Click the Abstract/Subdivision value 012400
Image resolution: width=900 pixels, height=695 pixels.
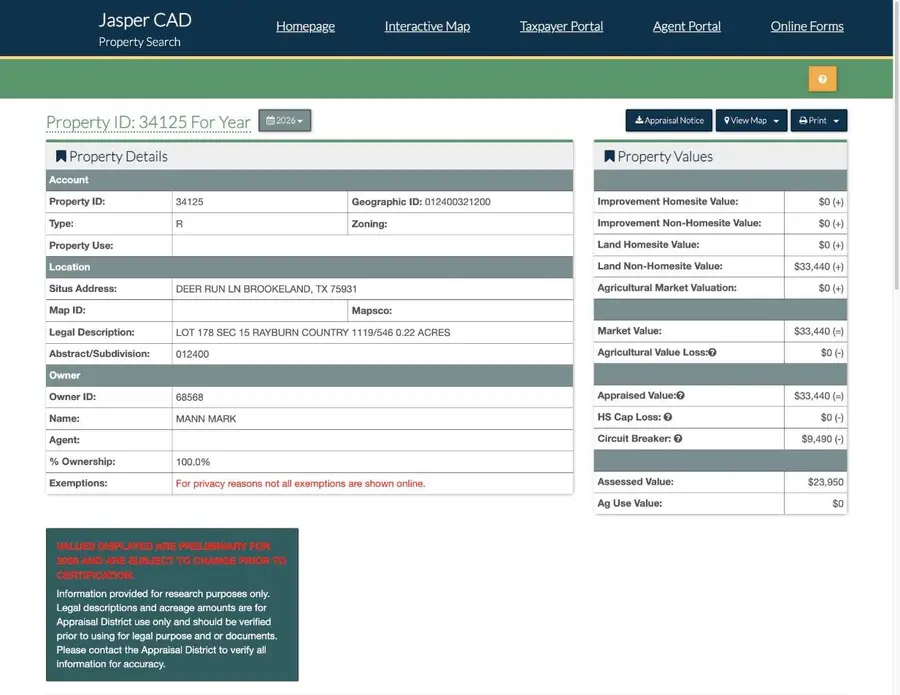[x=192, y=354]
